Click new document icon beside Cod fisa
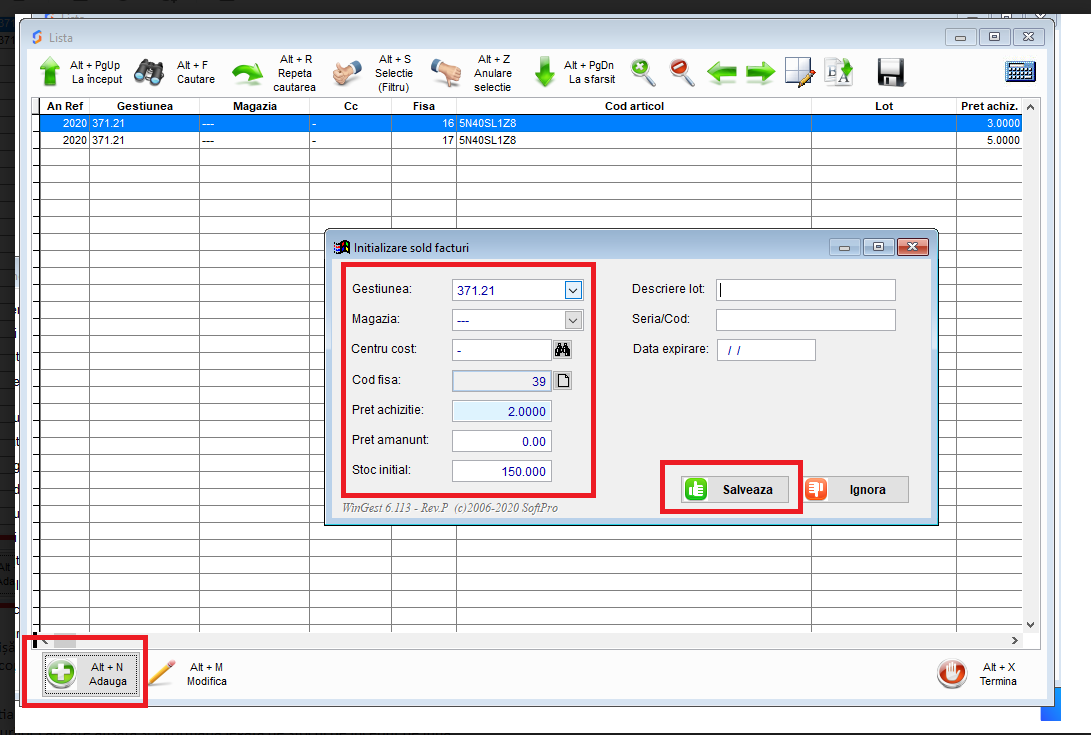The width and height of the screenshot is (1091, 735). point(563,381)
